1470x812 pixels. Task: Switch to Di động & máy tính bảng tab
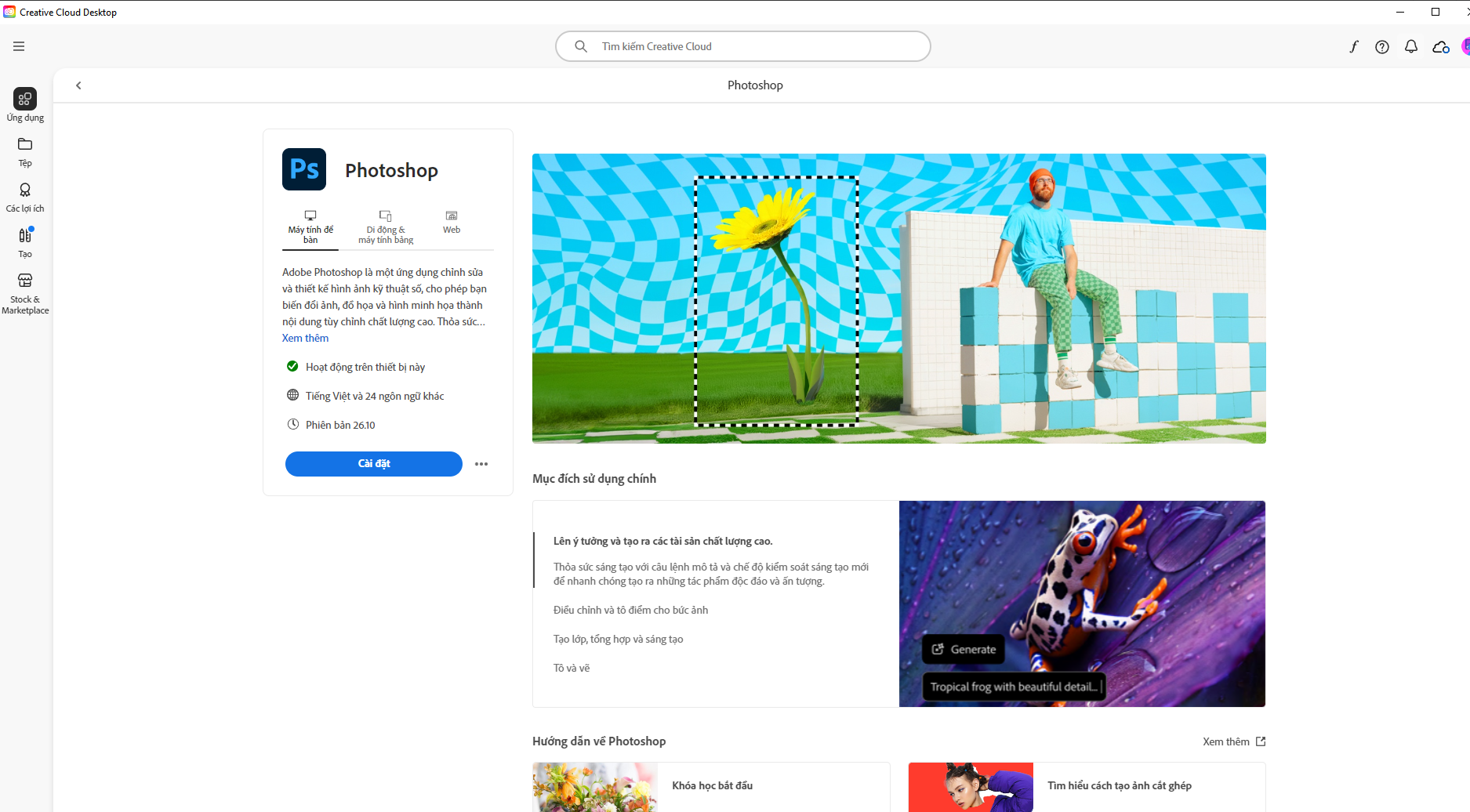click(386, 227)
